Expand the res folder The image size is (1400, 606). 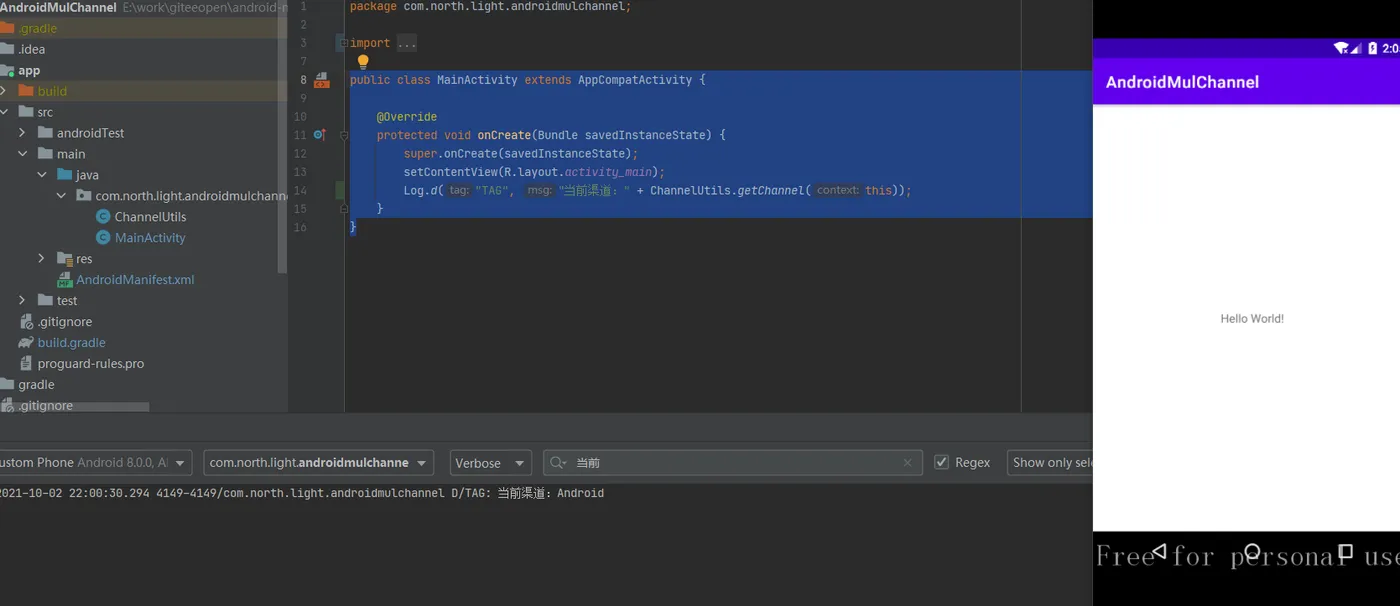42,259
